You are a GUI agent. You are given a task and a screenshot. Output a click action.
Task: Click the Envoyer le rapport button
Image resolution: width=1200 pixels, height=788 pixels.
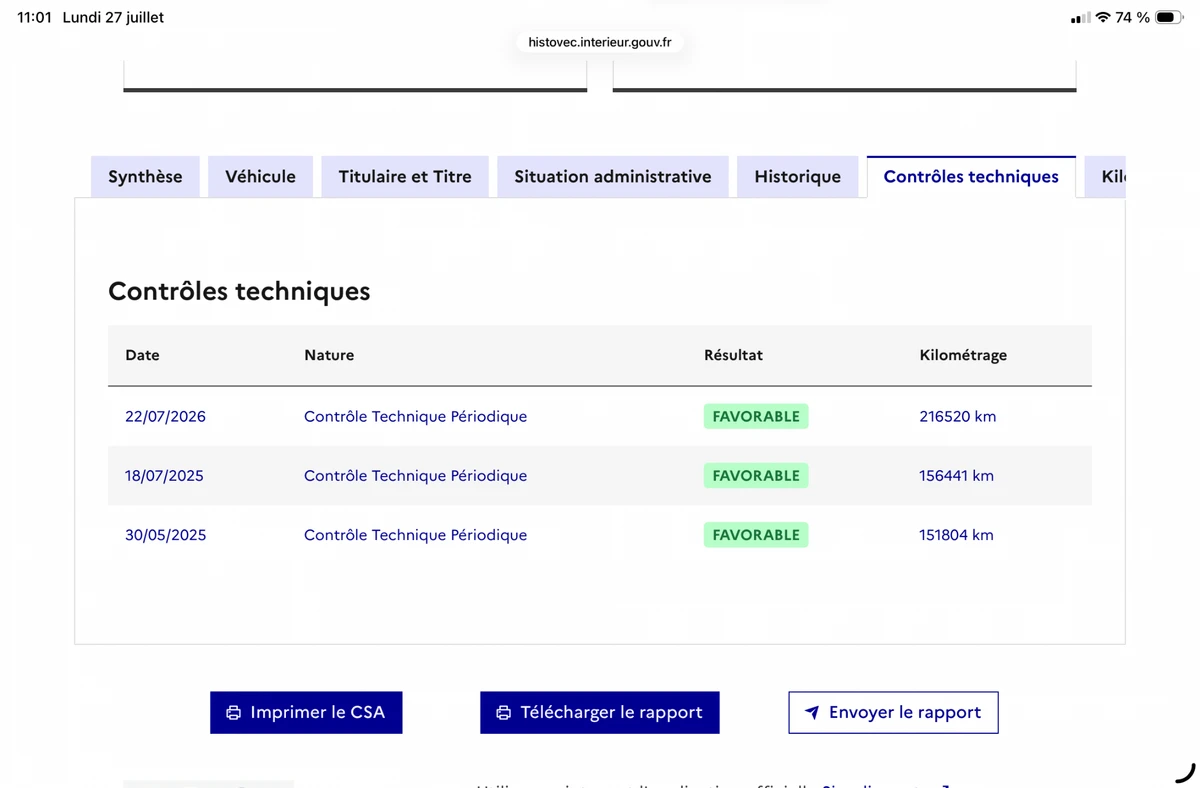tap(893, 713)
